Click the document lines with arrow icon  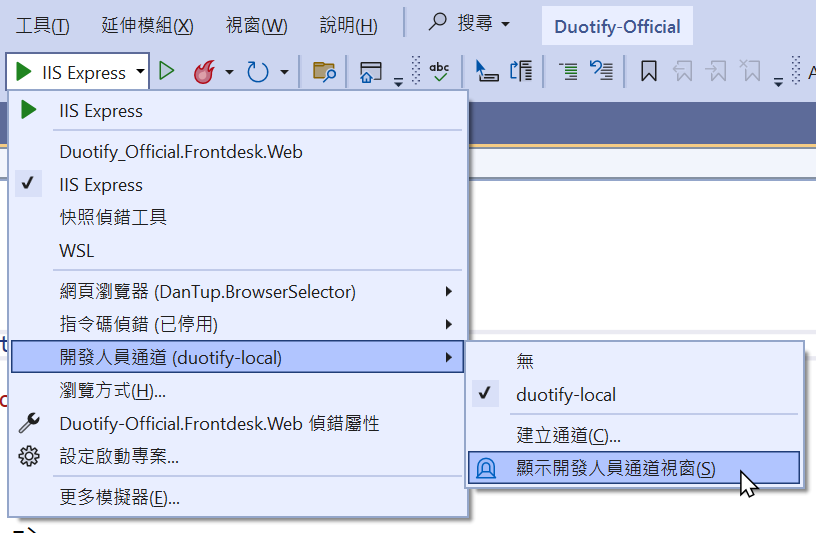521,71
